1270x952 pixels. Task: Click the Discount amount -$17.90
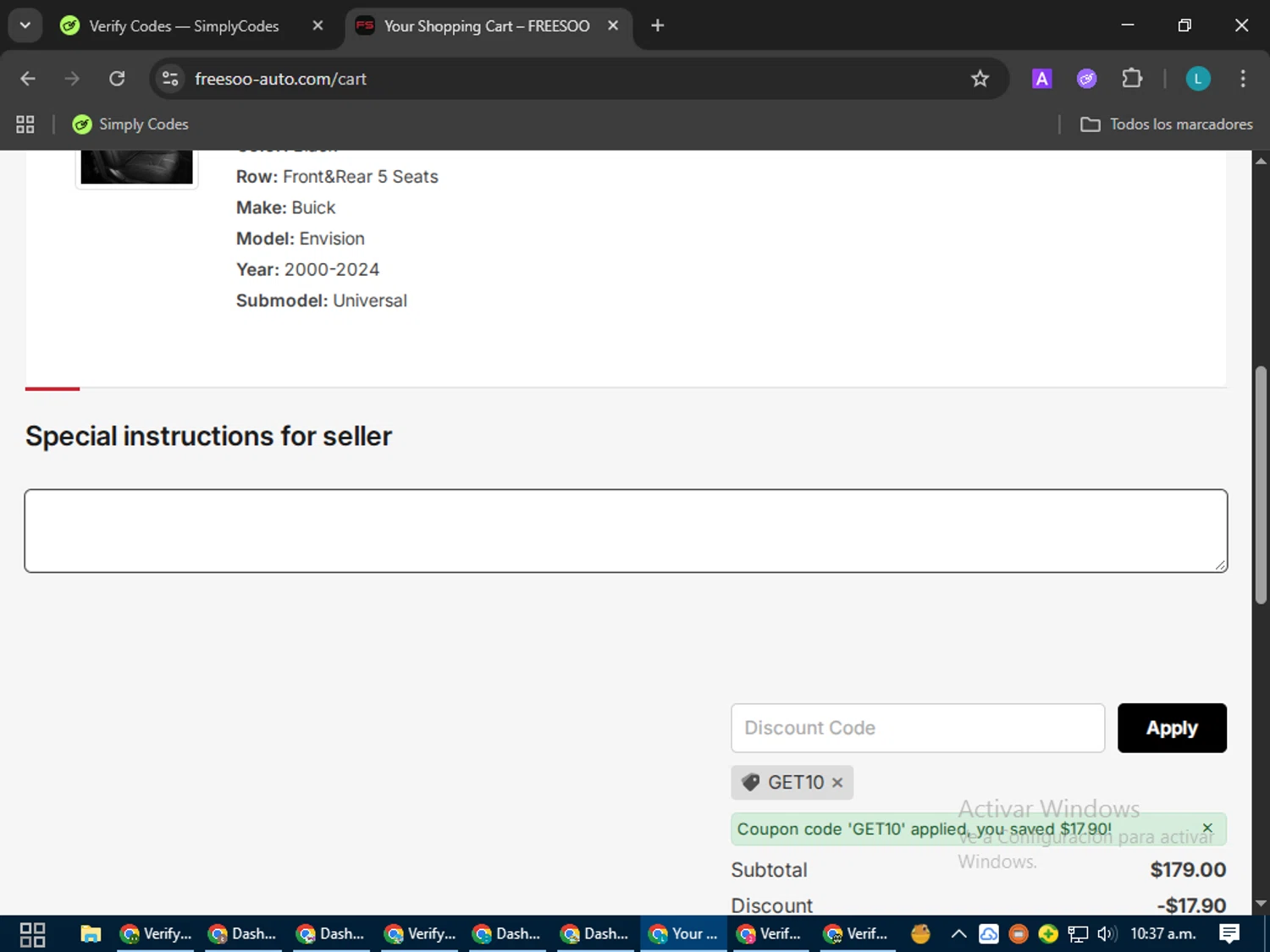(1191, 905)
